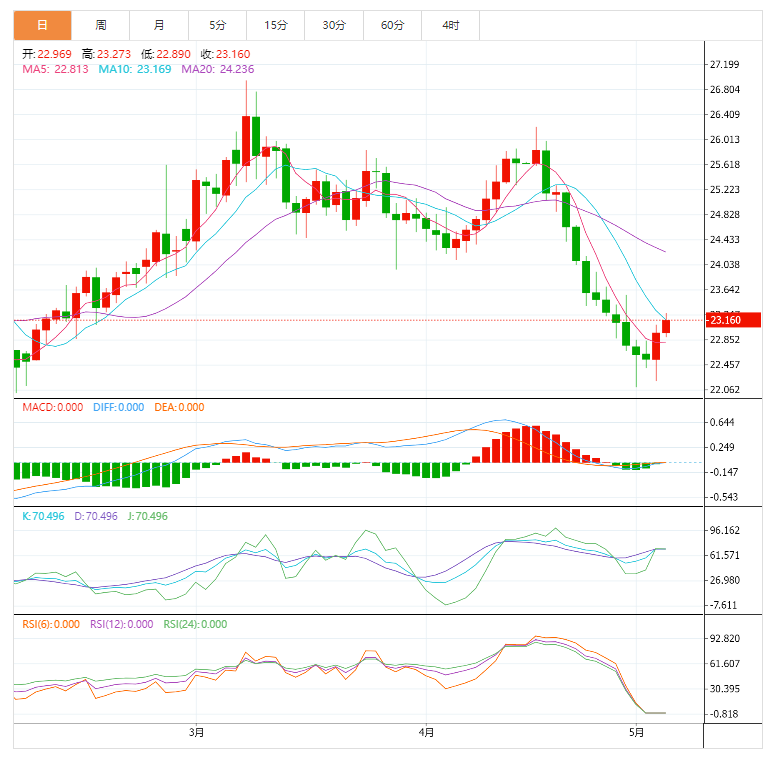Switch to the 周 (weekly) tab
Image resolution: width=768 pixels, height=758 pixels.
click(x=100, y=25)
